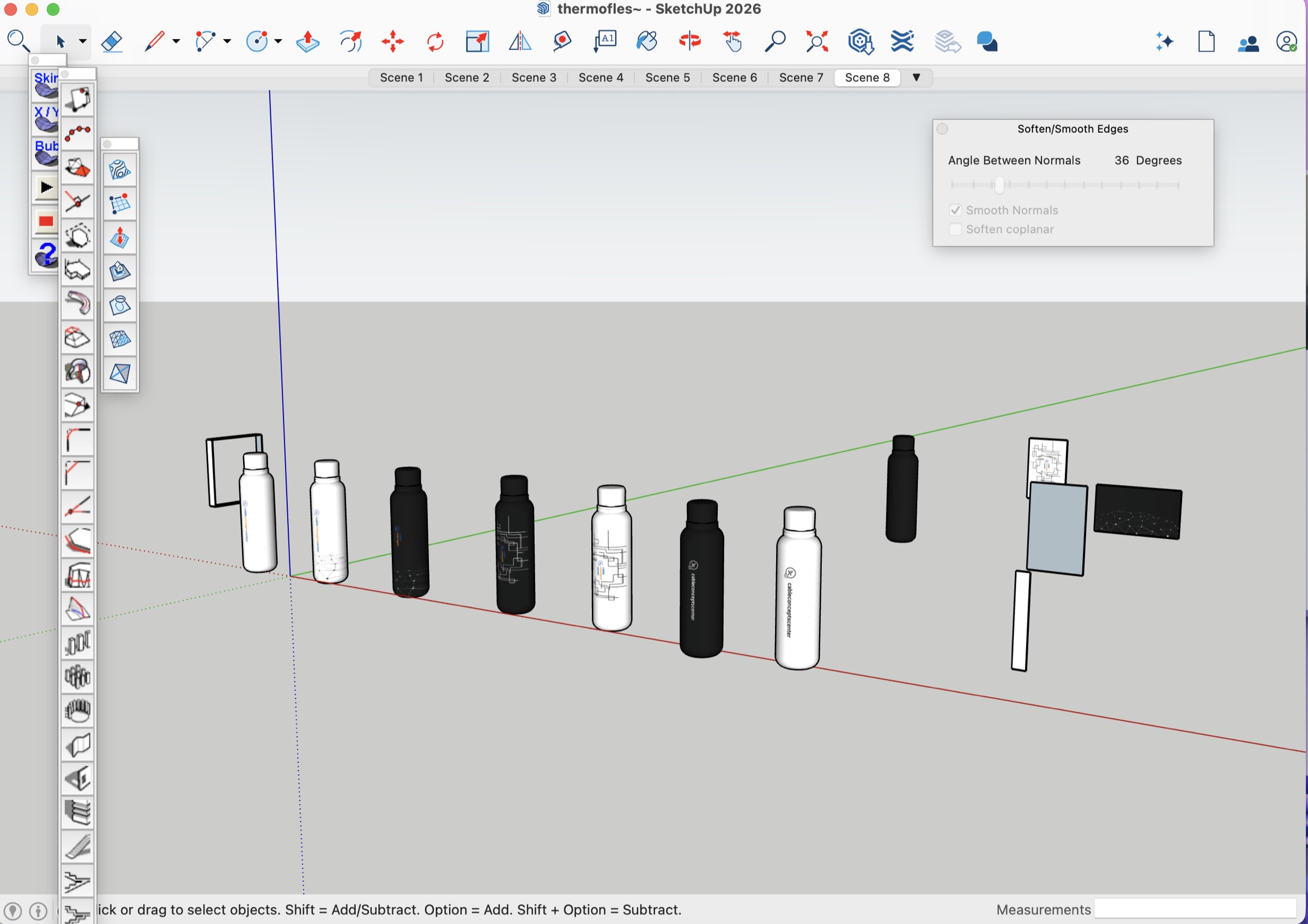Select the Pencil line tool
1308x924 pixels.
click(154, 41)
